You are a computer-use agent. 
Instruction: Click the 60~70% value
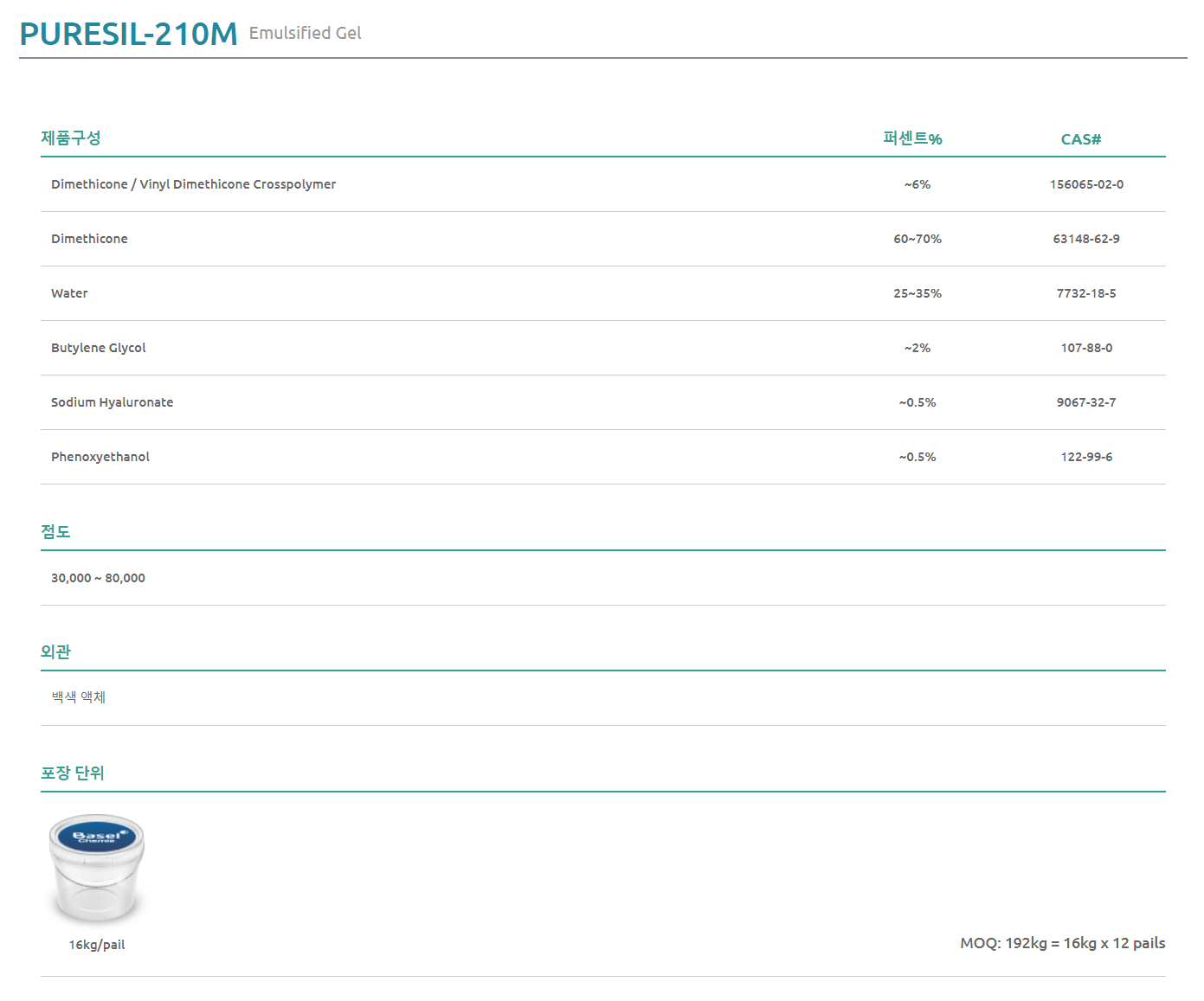(917, 239)
